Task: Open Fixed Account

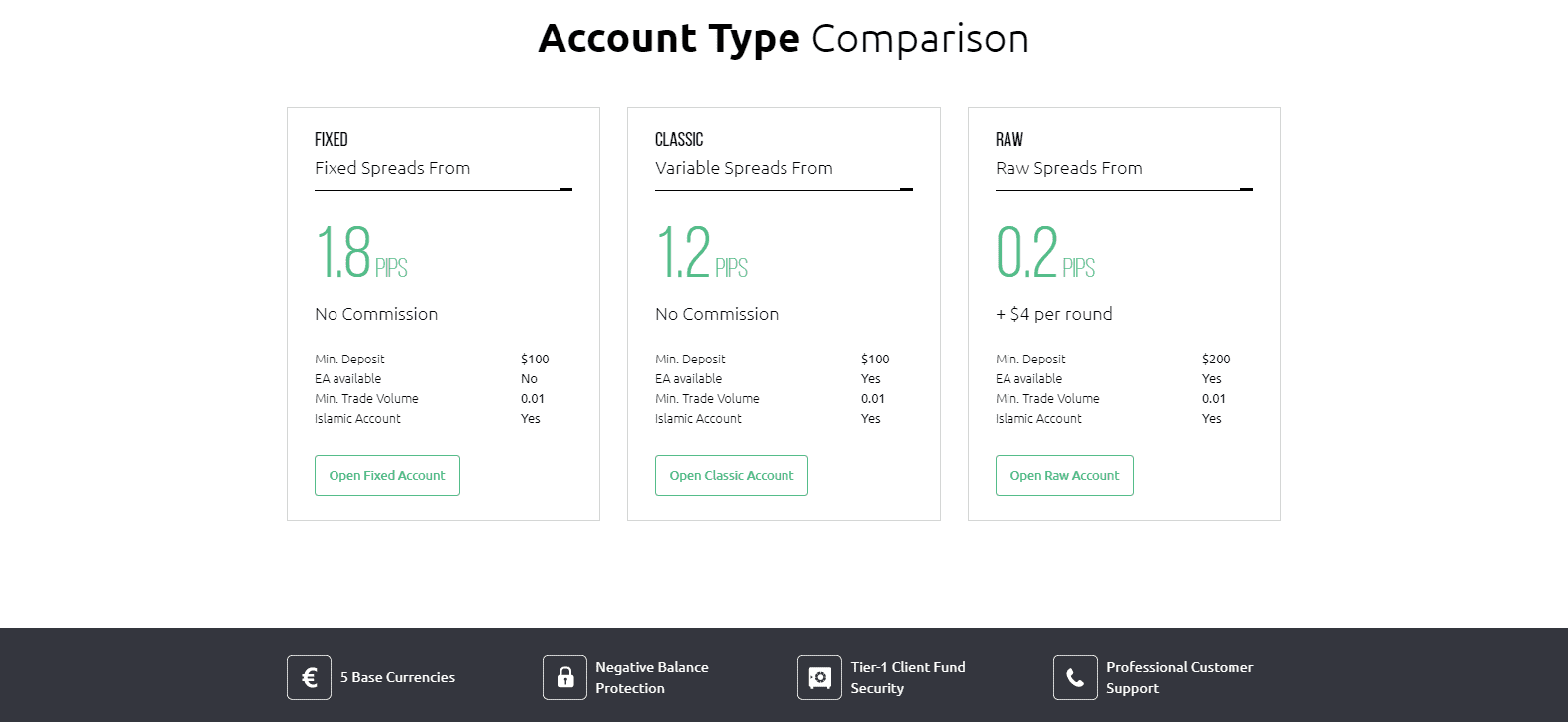Action: click(x=386, y=475)
